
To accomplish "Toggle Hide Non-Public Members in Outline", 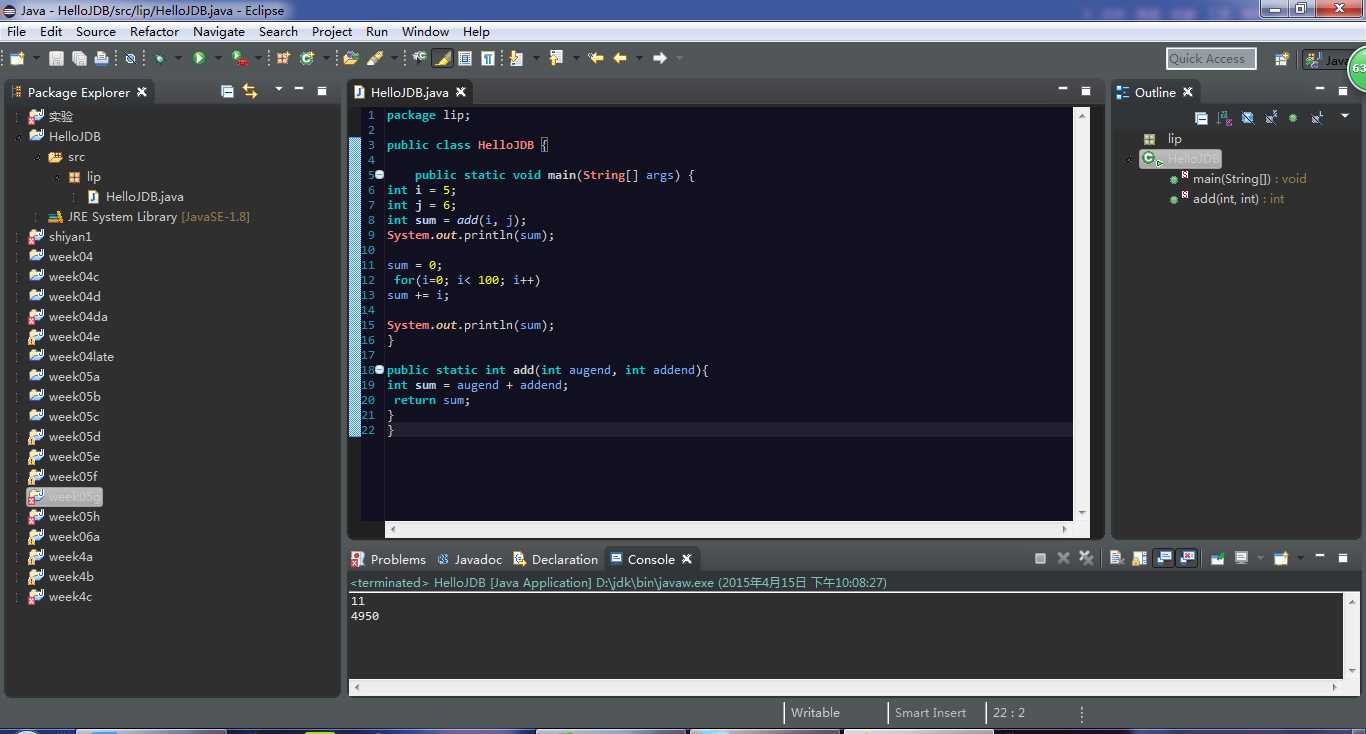I will point(1293,118).
